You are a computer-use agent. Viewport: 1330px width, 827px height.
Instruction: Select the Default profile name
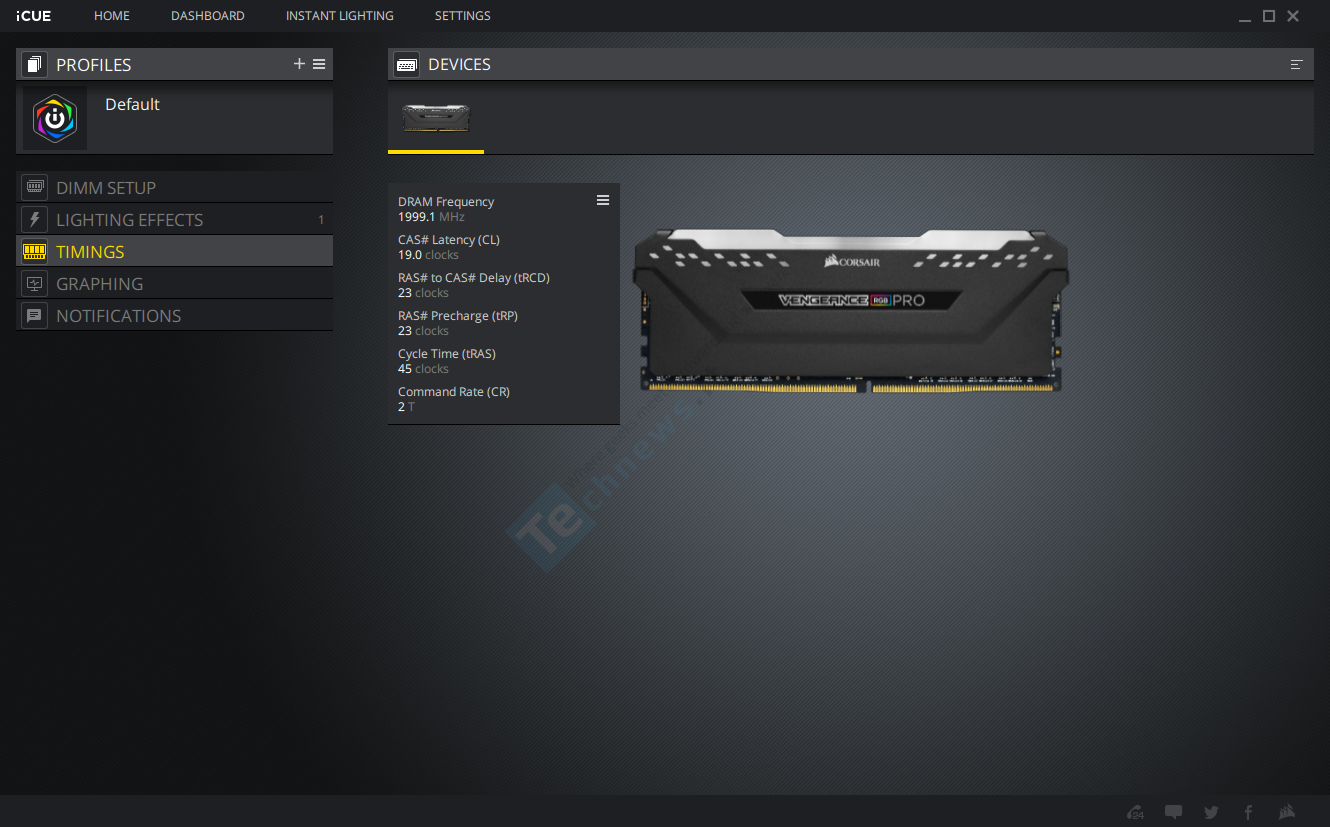coord(132,104)
